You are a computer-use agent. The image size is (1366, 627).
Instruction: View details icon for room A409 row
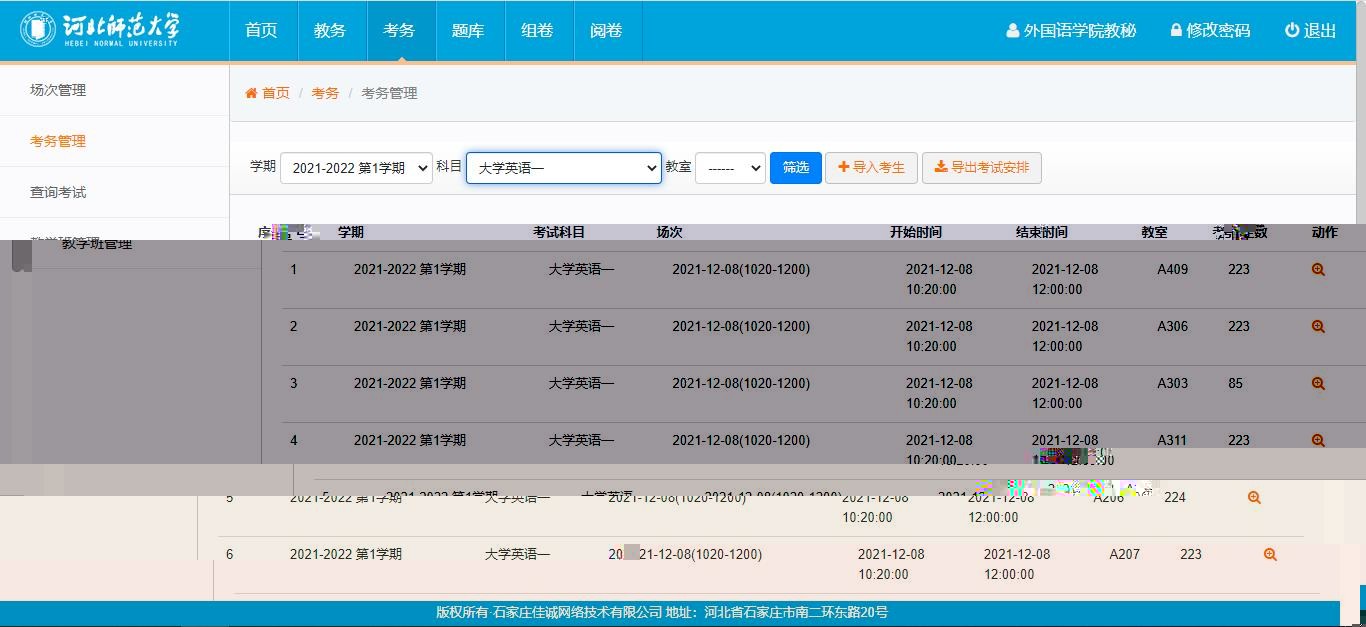click(x=1318, y=269)
